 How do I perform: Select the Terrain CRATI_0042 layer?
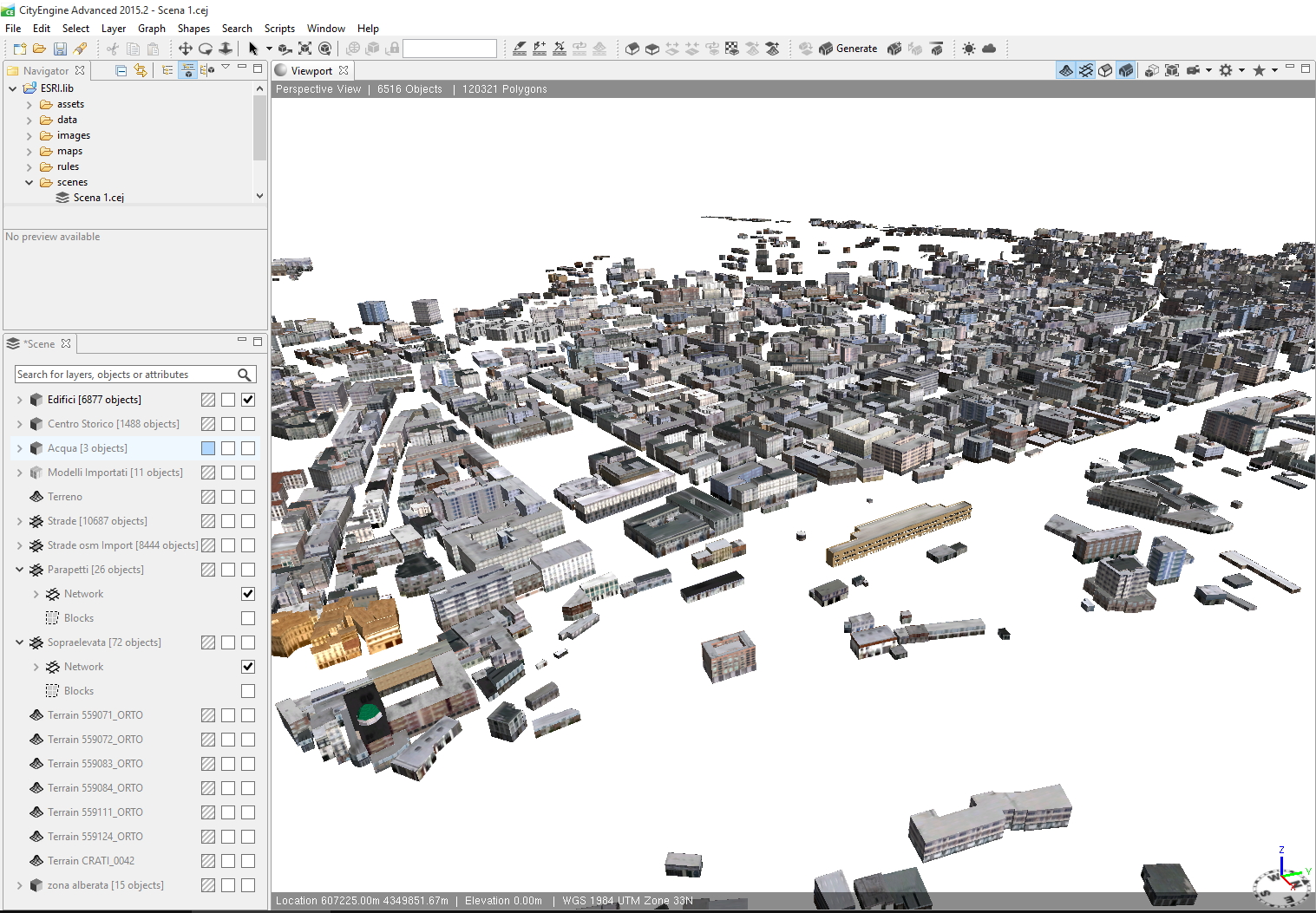91,861
